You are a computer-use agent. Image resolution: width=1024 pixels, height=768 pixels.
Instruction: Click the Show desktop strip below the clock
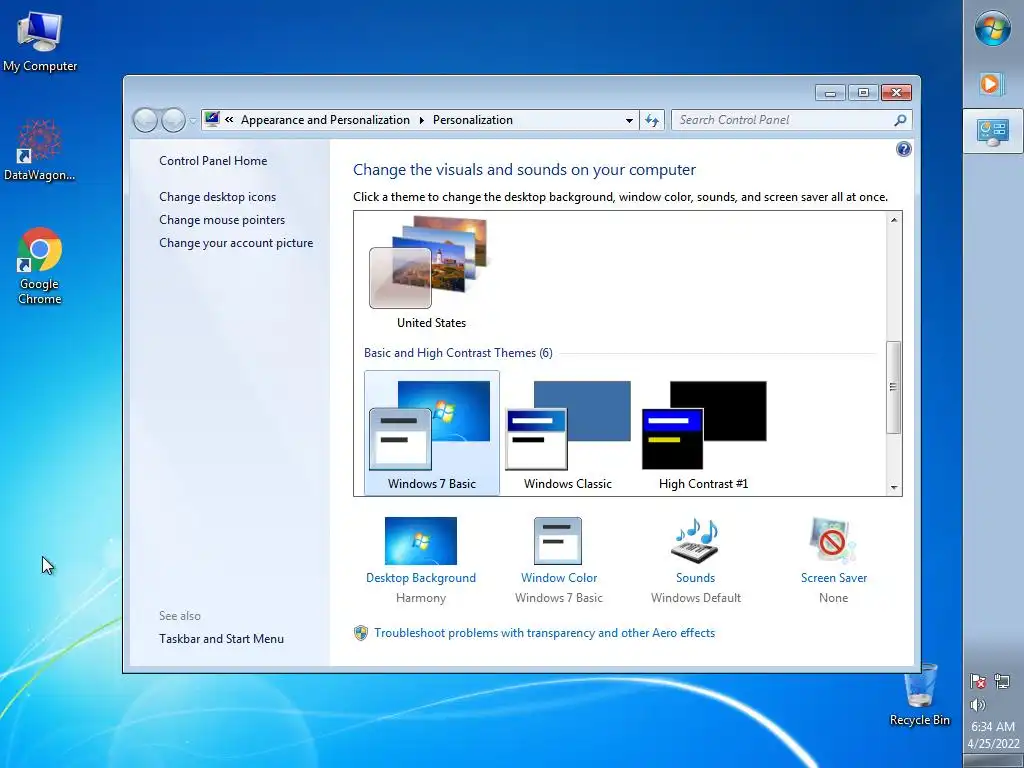(x=993, y=761)
